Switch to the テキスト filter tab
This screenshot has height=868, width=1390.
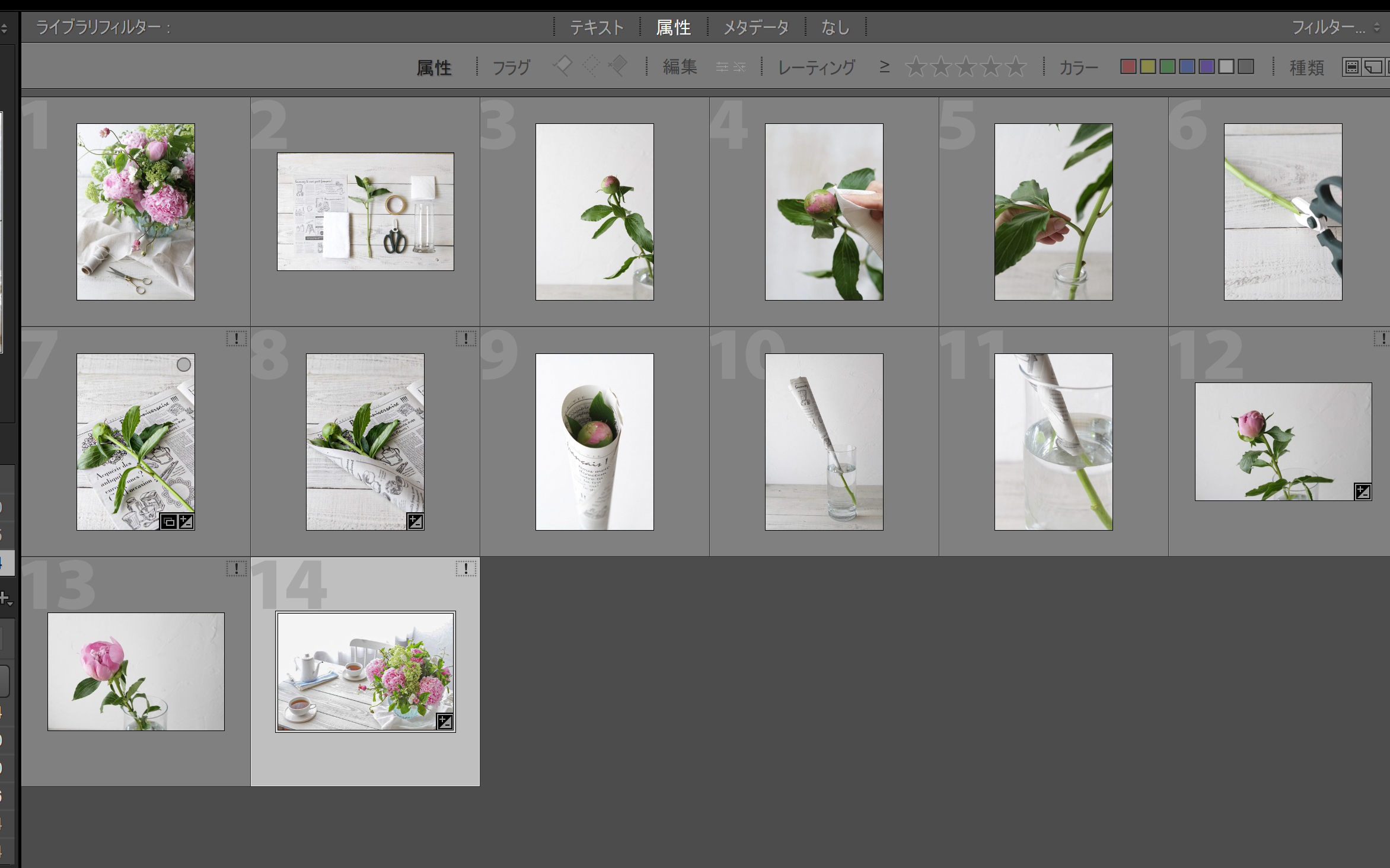tap(597, 27)
